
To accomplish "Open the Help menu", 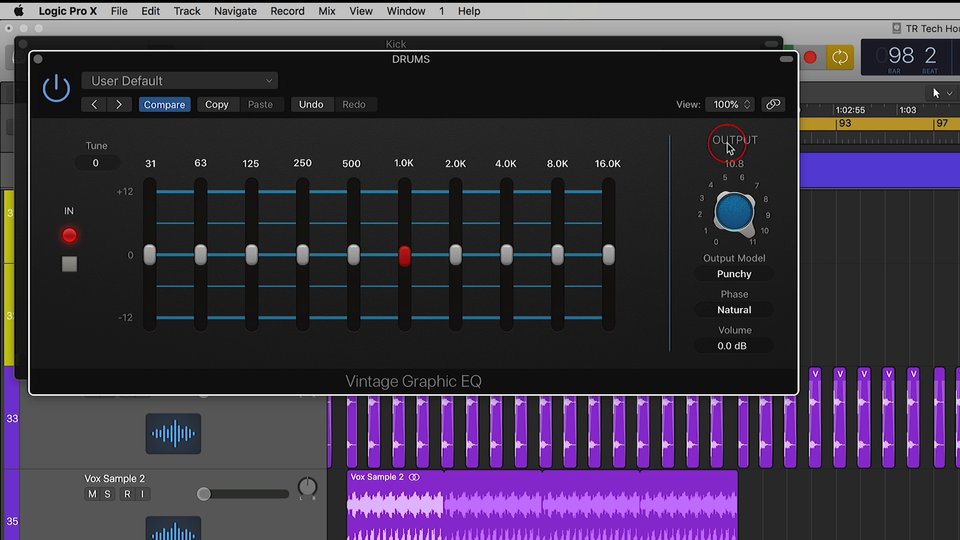I will [469, 11].
